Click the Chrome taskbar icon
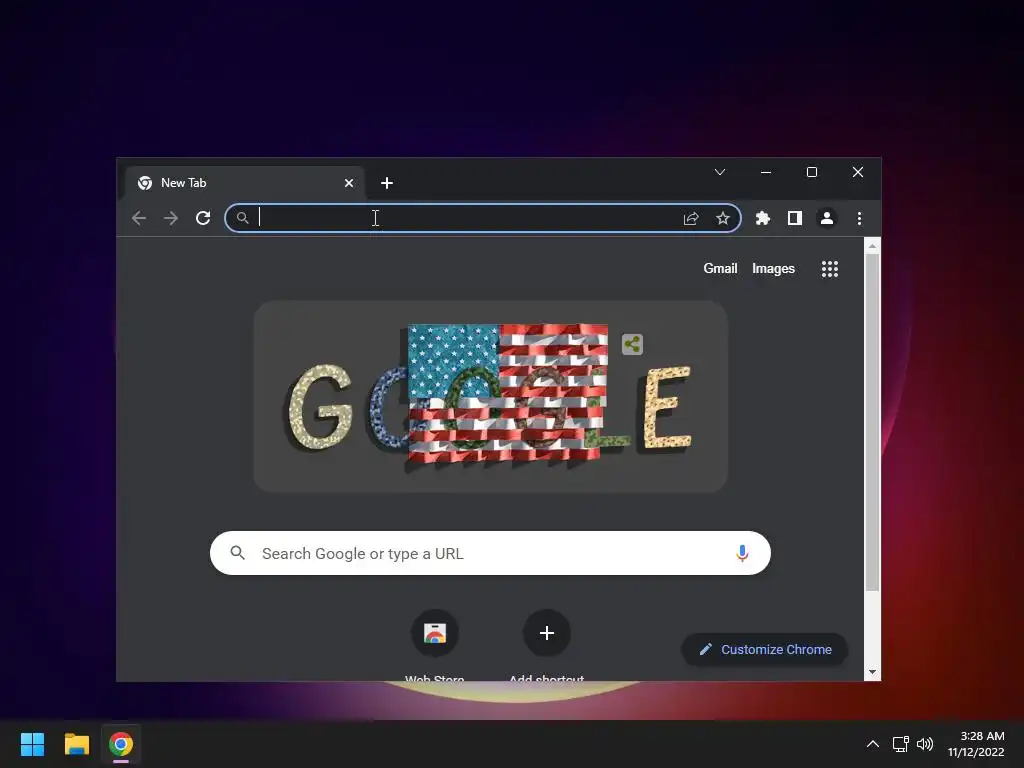This screenshot has width=1024, height=768. coord(121,744)
